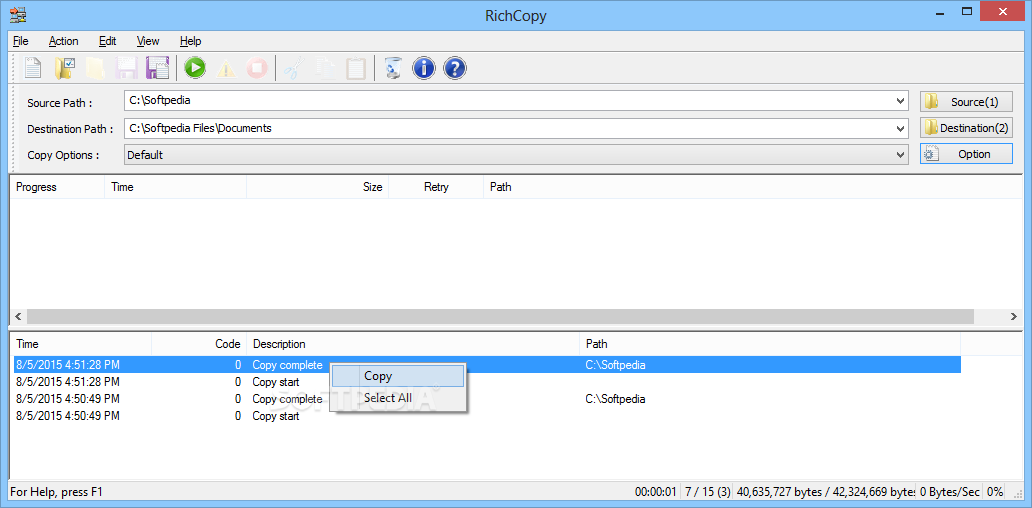1032x508 pixels.
Task: Open the Action menu
Action: (63, 41)
